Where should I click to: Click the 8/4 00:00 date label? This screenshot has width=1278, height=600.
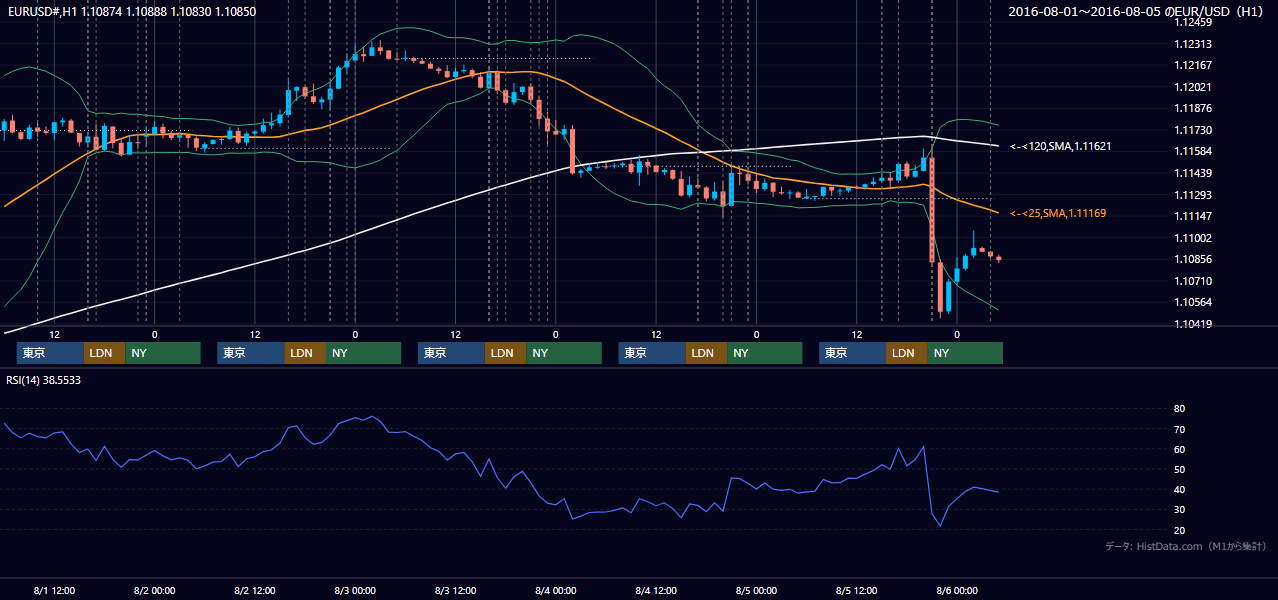pyautogui.click(x=555, y=590)
